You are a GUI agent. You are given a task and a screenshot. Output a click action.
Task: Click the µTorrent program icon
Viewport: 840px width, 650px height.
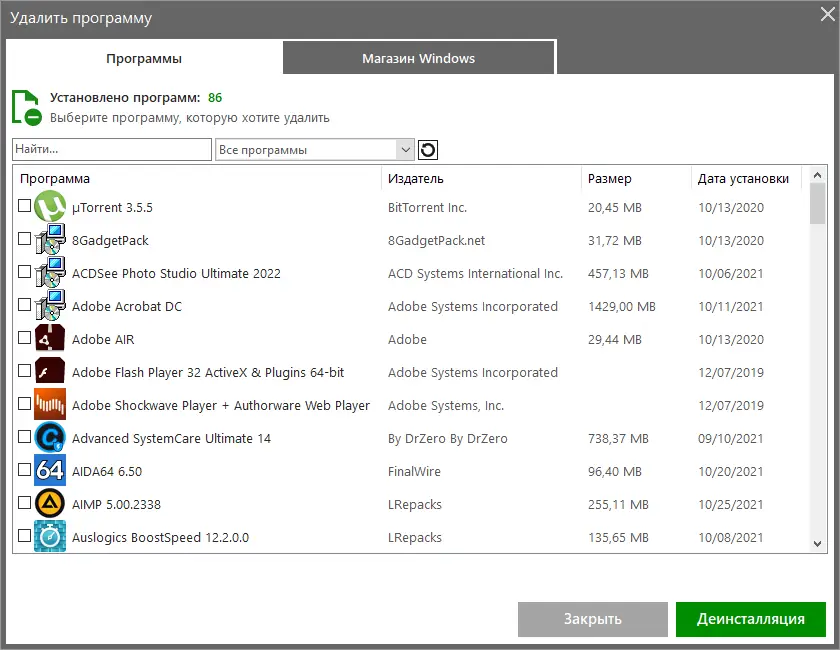(x=50, y=207)
